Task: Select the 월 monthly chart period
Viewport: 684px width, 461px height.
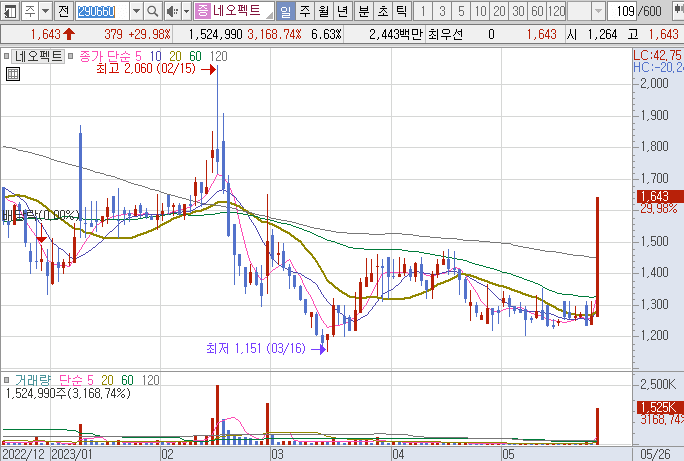Action: coord(324,11)
